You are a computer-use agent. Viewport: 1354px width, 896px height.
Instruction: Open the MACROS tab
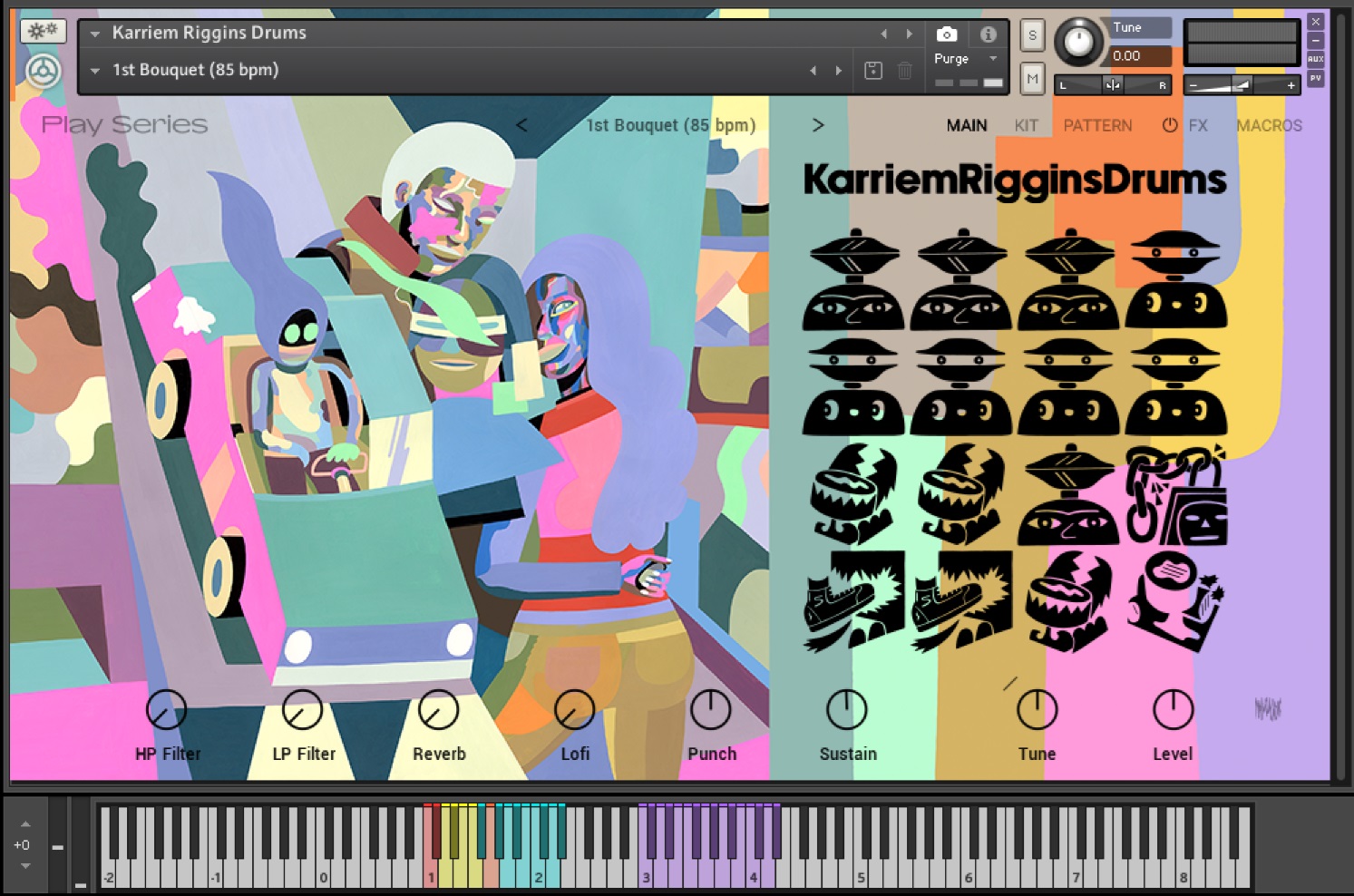[1269, 125]
